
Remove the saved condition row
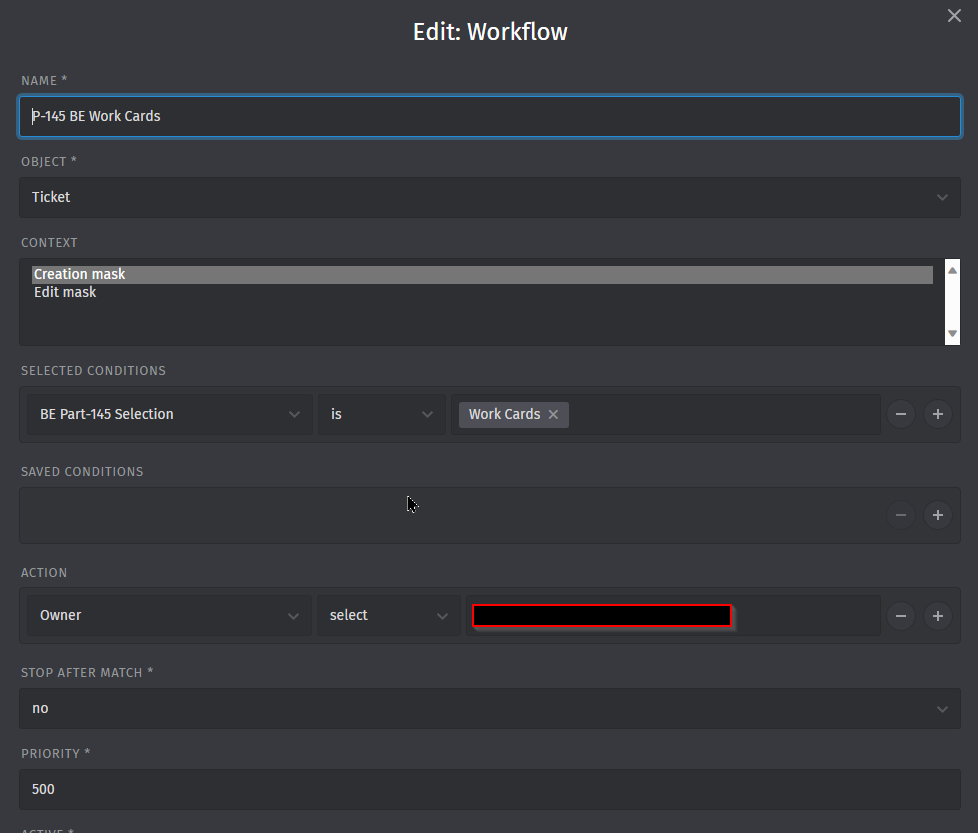click(901, 515)
